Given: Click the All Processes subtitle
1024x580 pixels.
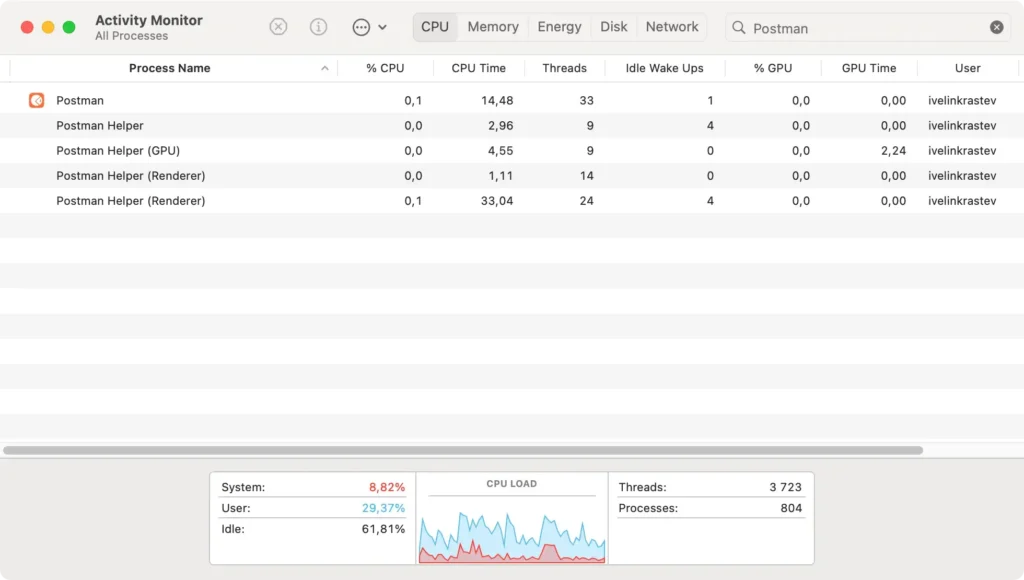Looking at the screenshot, I should tap(131, 36).
